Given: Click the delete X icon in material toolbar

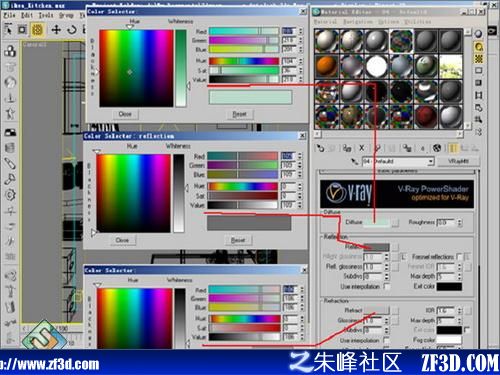Looking at the screenshot, I should click(361, 148).
